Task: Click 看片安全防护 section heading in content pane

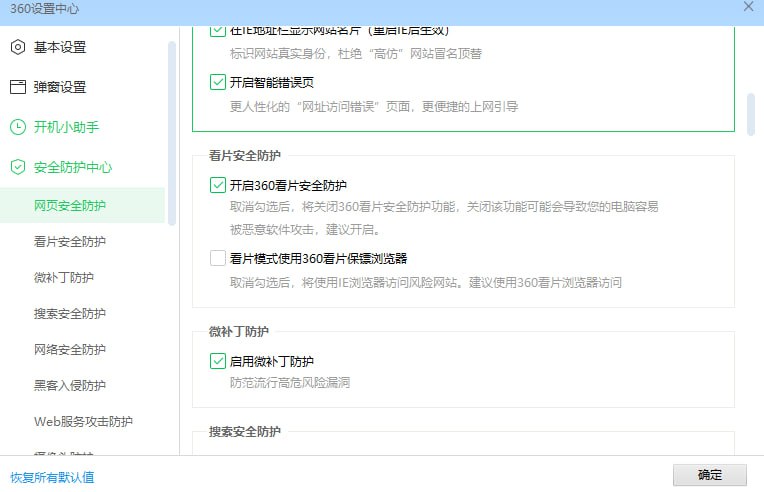Action: tap(245, 155)
